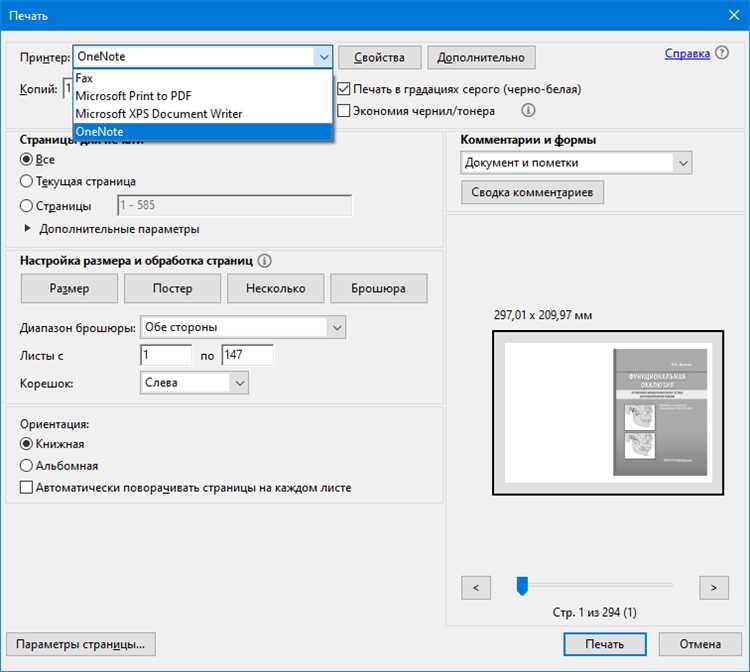Select the Страницы range radio button

26,206
